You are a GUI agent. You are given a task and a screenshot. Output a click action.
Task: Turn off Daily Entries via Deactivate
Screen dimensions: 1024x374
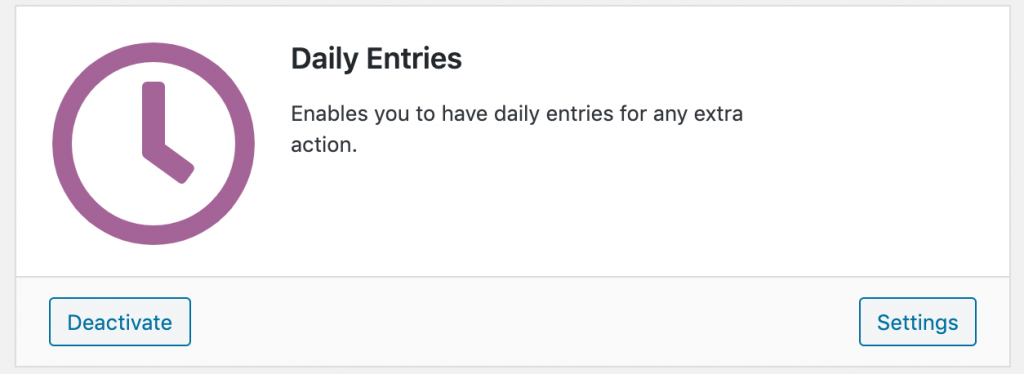tap(120, 322)
